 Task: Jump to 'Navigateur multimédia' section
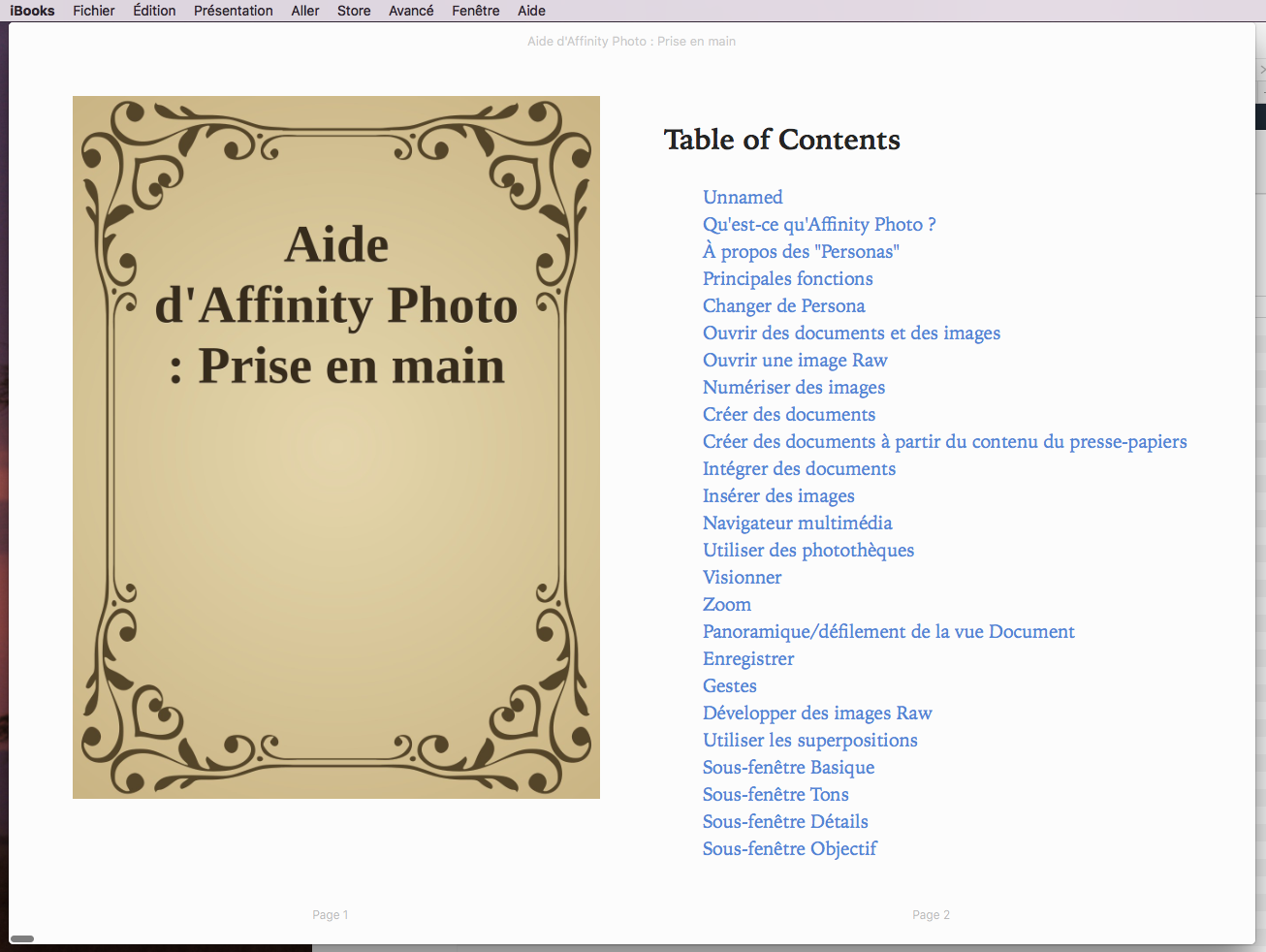798,523
